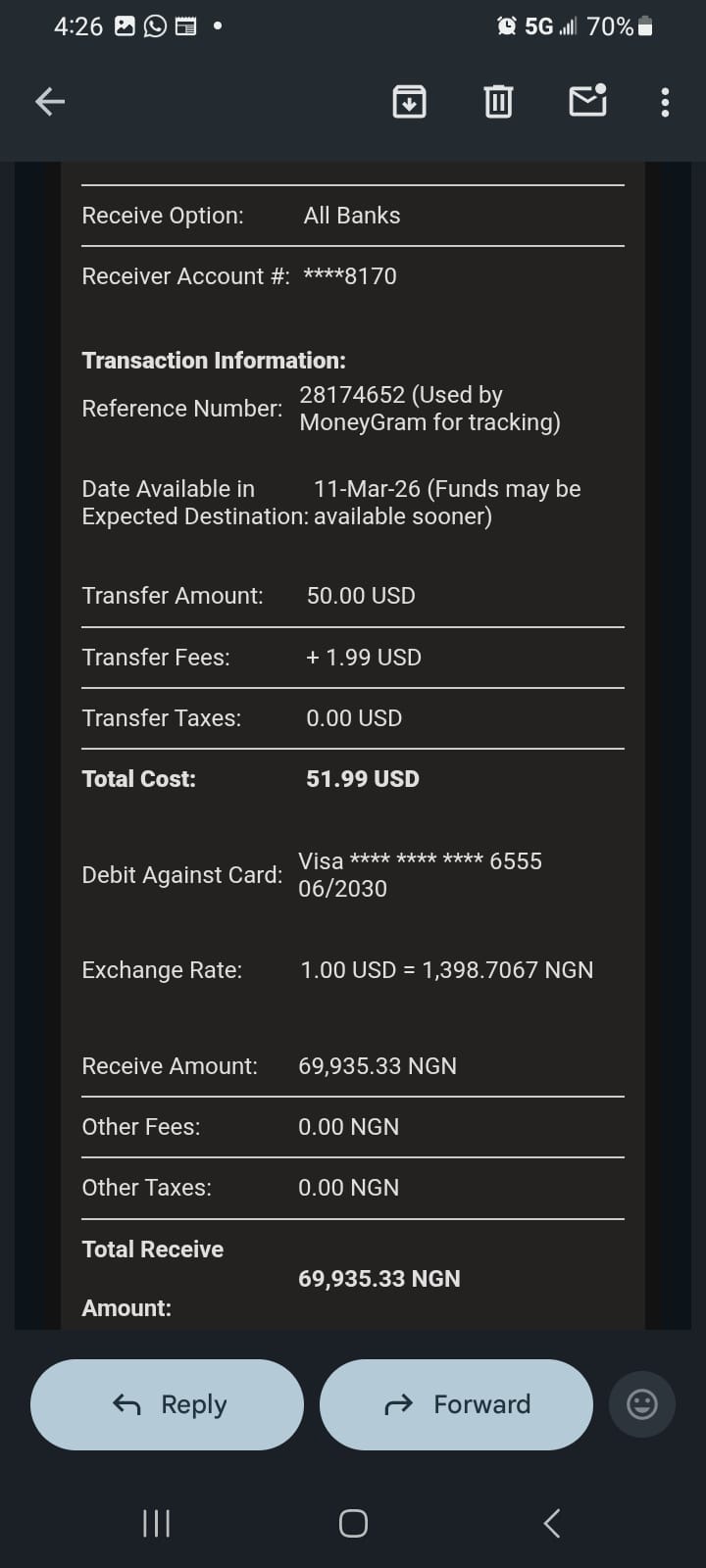Viewport: 706px width, 1568px height.
Task: Tap the Android home button
Action: (x=353, y=1523)
